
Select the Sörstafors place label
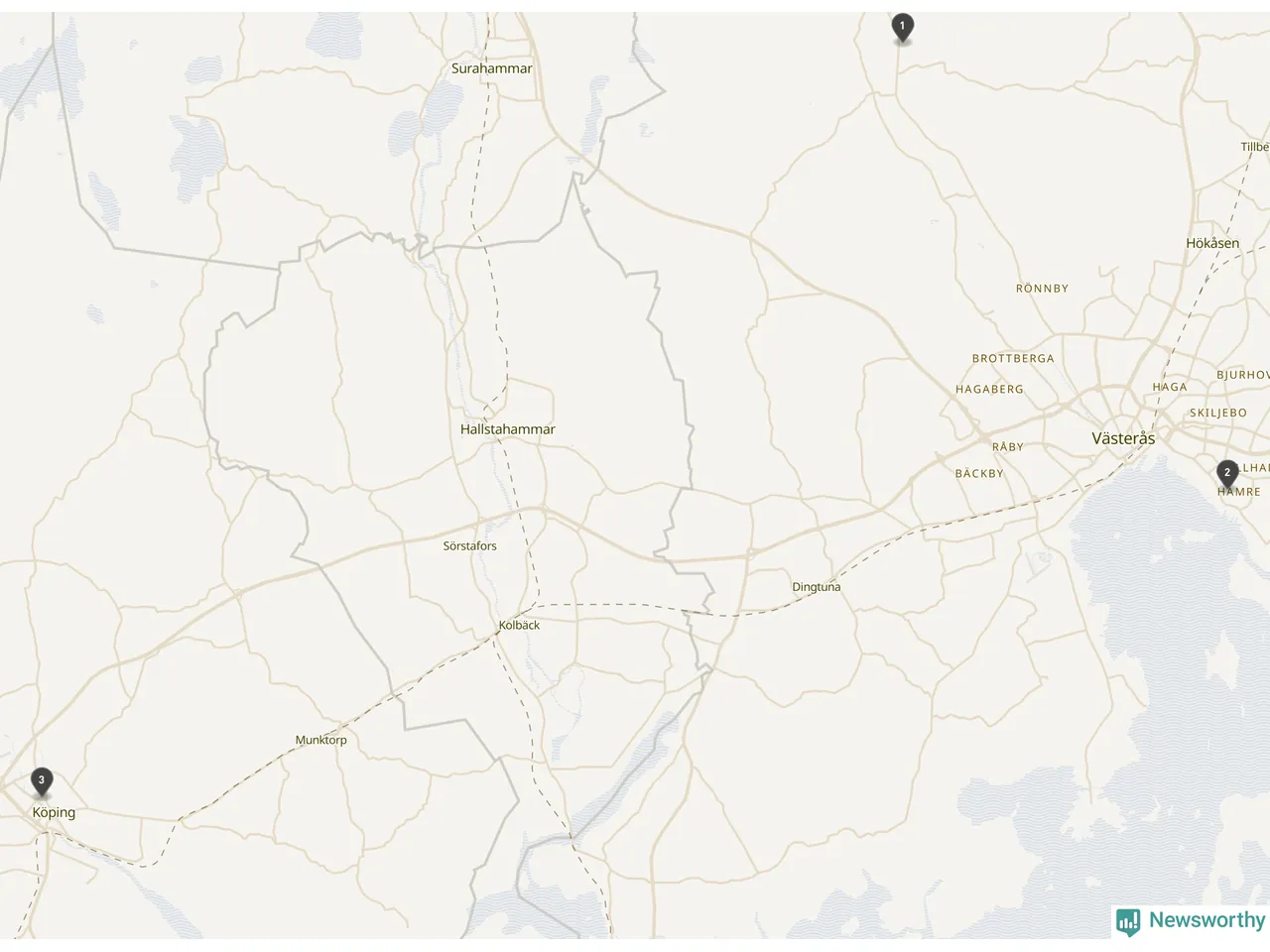[x=470, y=545]
